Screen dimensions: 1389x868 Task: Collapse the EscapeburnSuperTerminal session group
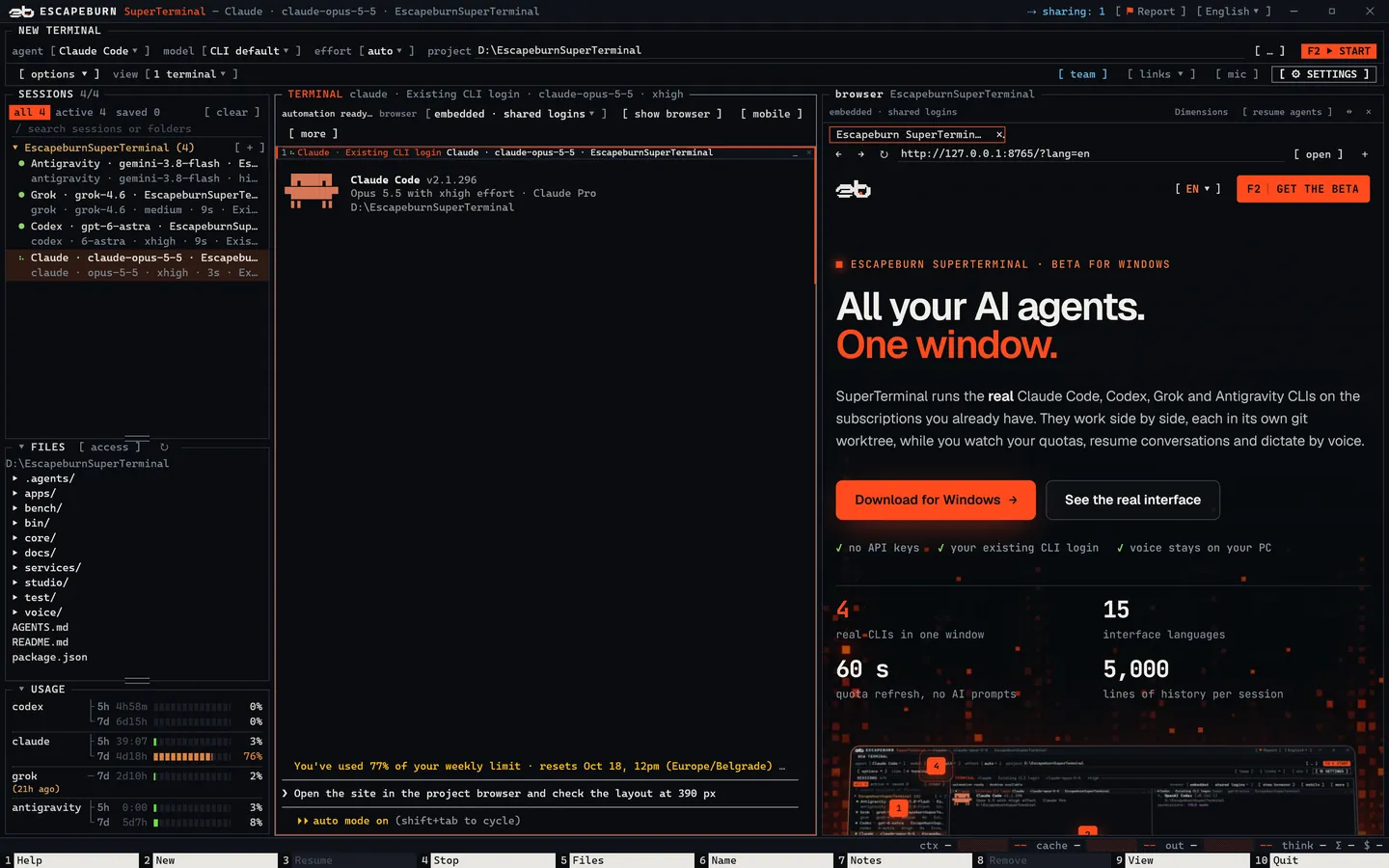[15, 148]
